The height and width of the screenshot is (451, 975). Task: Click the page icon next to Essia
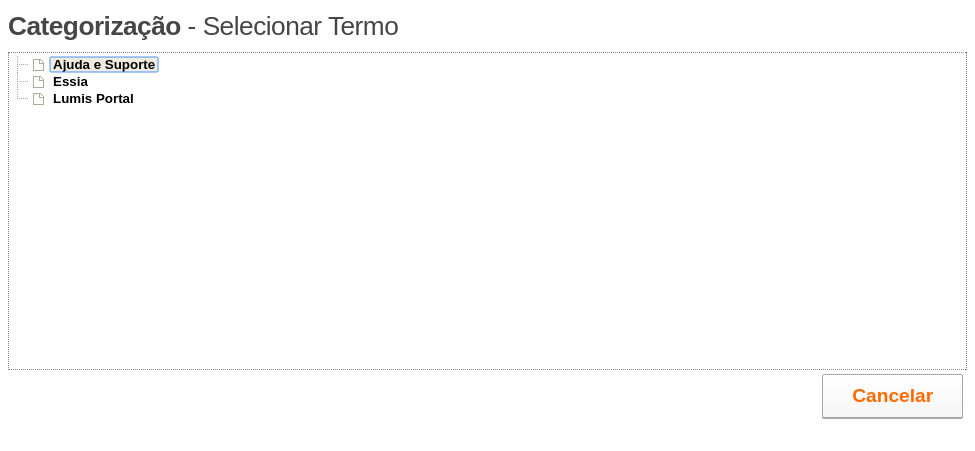(39, 81)
